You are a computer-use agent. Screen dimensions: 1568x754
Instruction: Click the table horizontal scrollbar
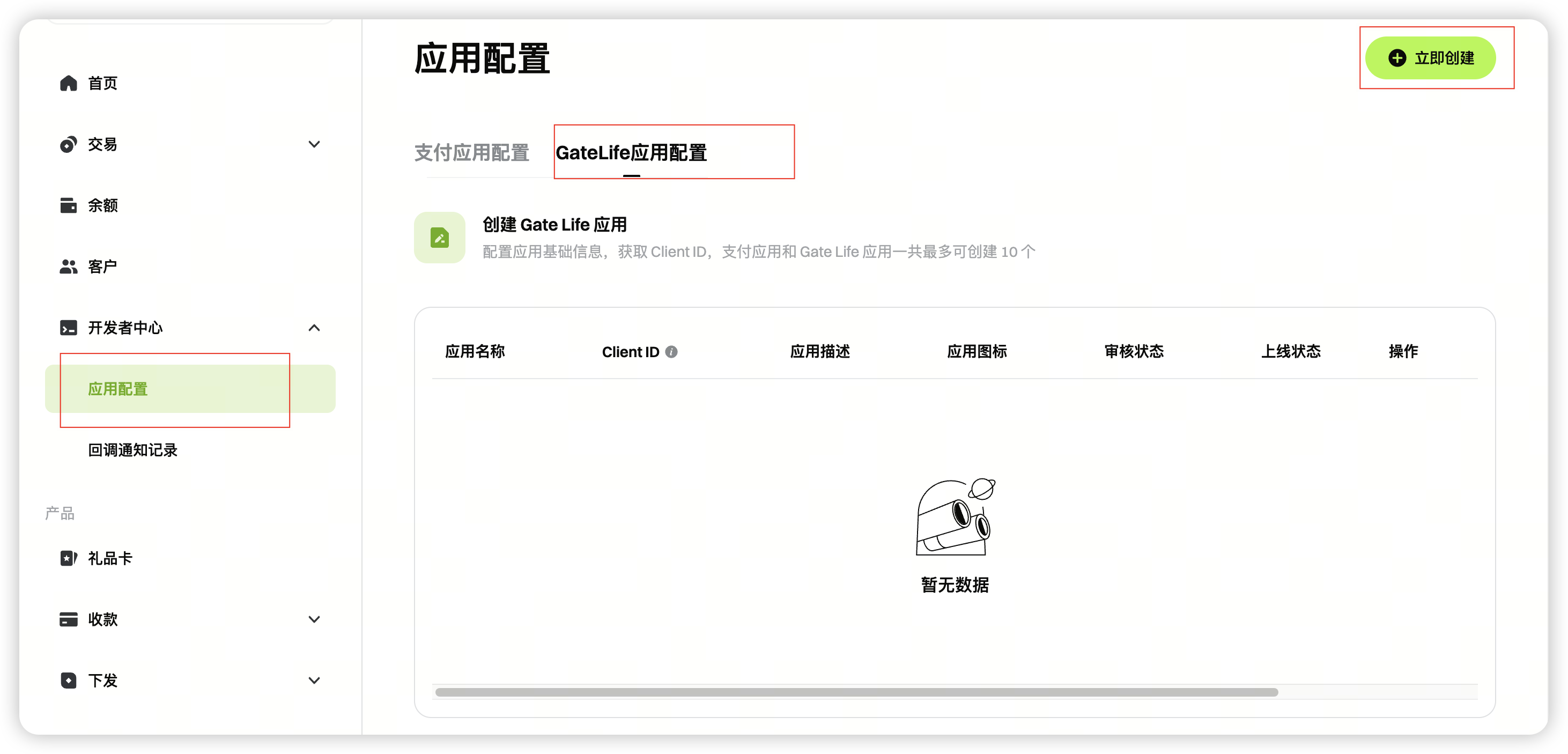(856, 692)
